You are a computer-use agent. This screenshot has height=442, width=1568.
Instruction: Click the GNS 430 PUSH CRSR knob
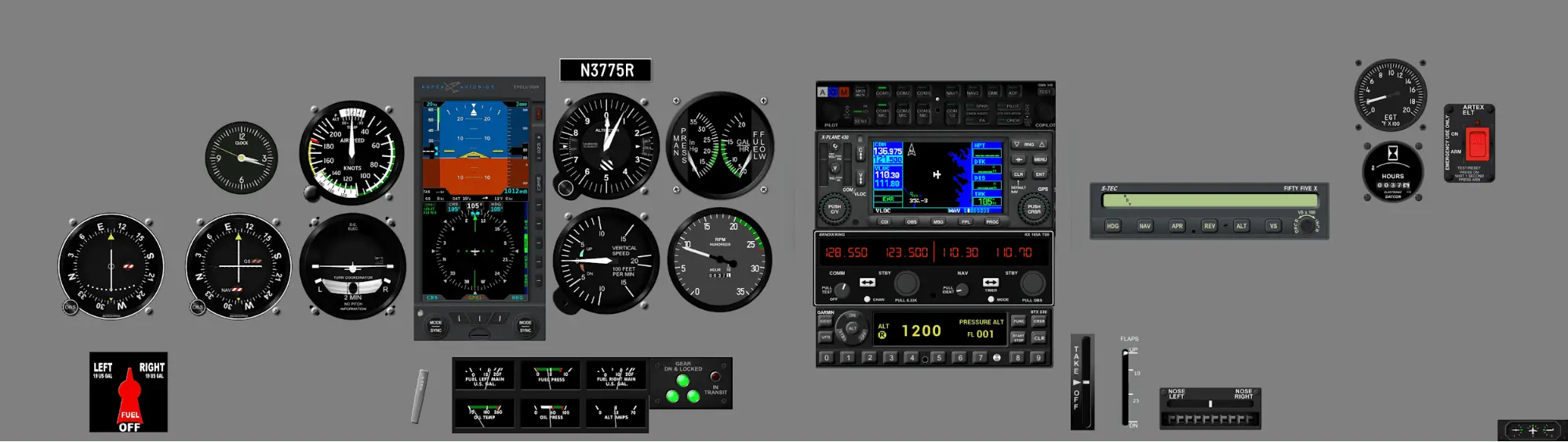coord(1034,209)
